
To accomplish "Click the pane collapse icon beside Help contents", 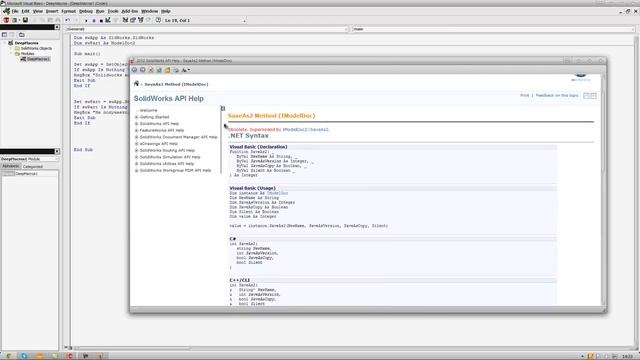I will pos(223,108).
